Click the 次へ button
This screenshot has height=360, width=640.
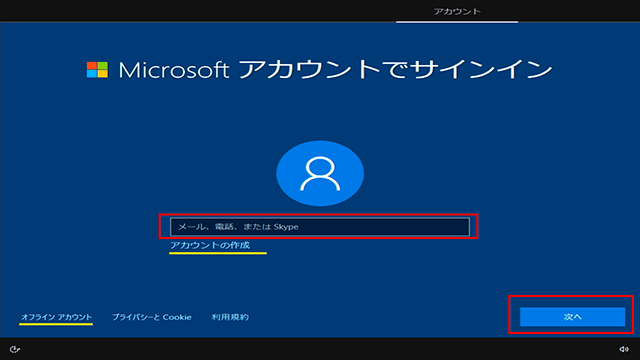click(572, 317)
